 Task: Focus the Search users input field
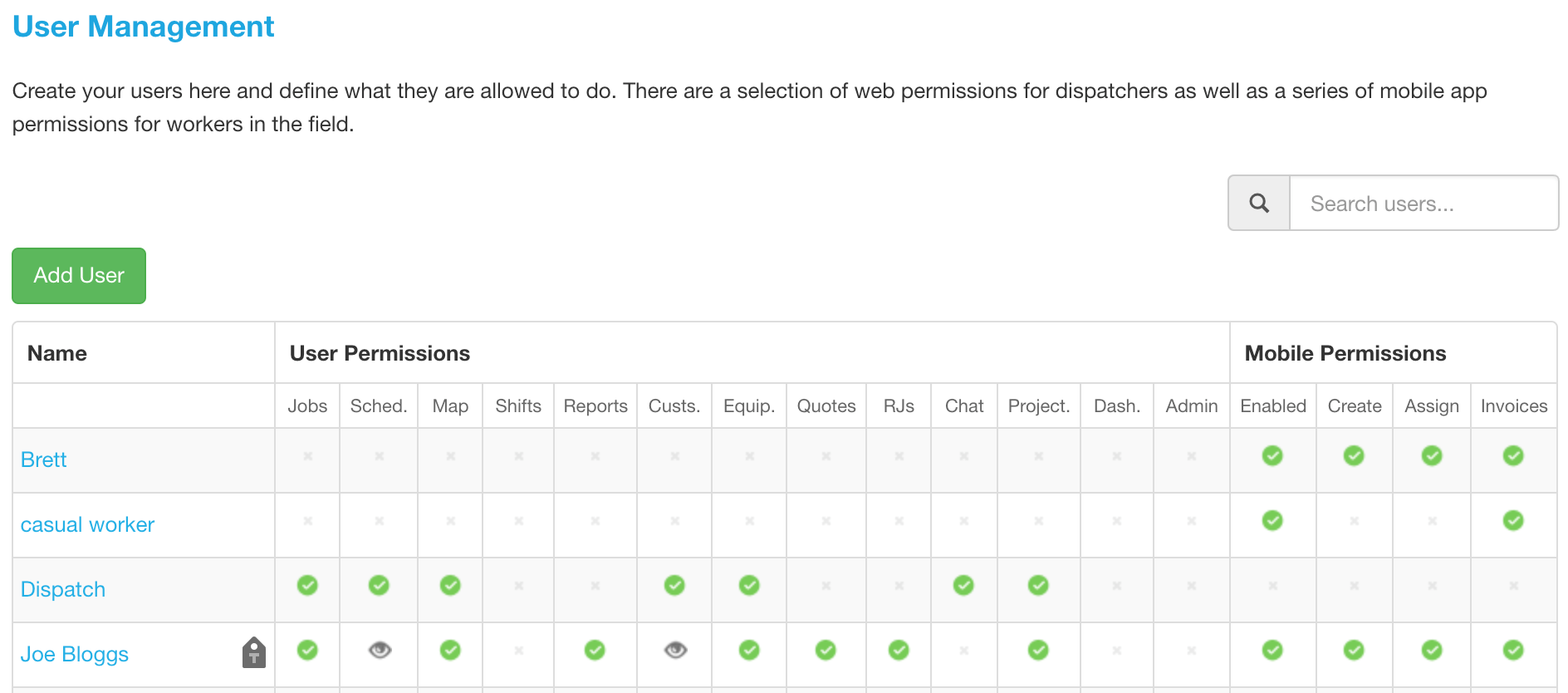pyautogui.click(x=1423, y=203)
